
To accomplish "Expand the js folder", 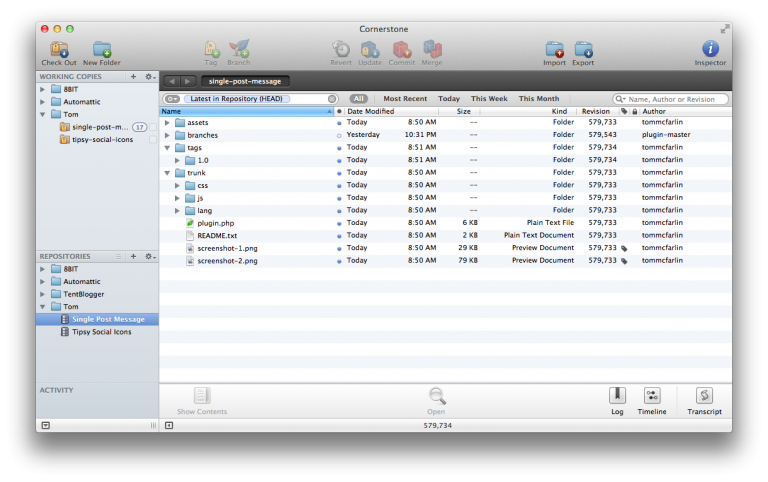I will point(177,198).
